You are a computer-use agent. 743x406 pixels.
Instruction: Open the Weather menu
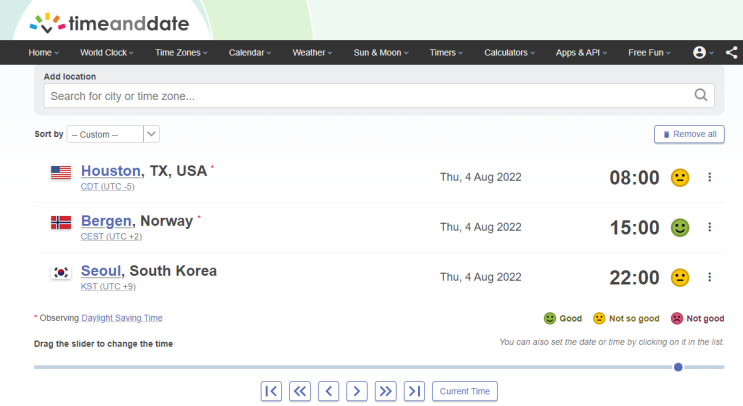pos(312,53)
